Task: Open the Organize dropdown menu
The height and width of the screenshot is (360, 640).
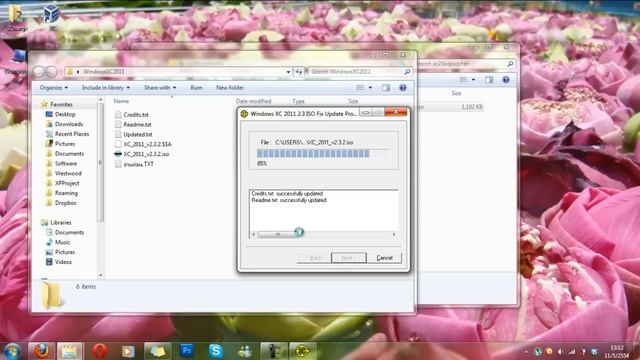Action: tap(54, 88)
